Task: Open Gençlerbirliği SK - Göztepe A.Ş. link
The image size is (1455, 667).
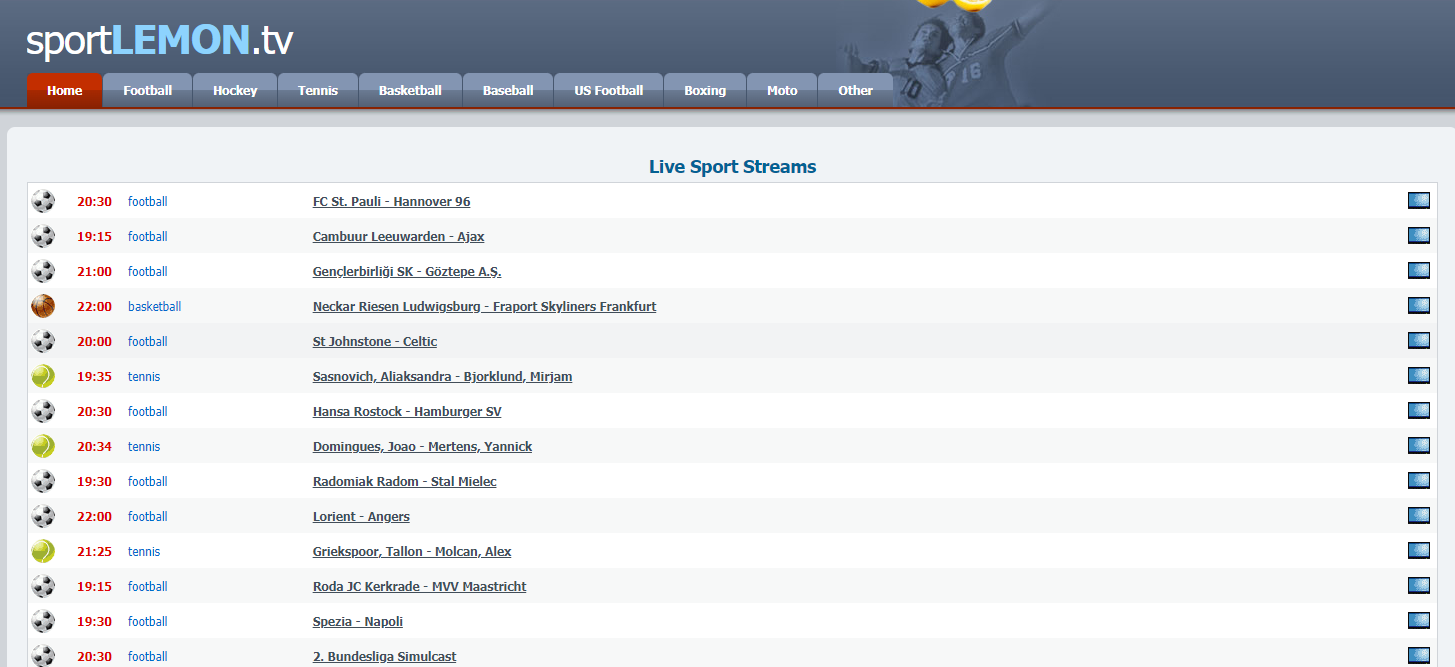Action: [407, 271]
